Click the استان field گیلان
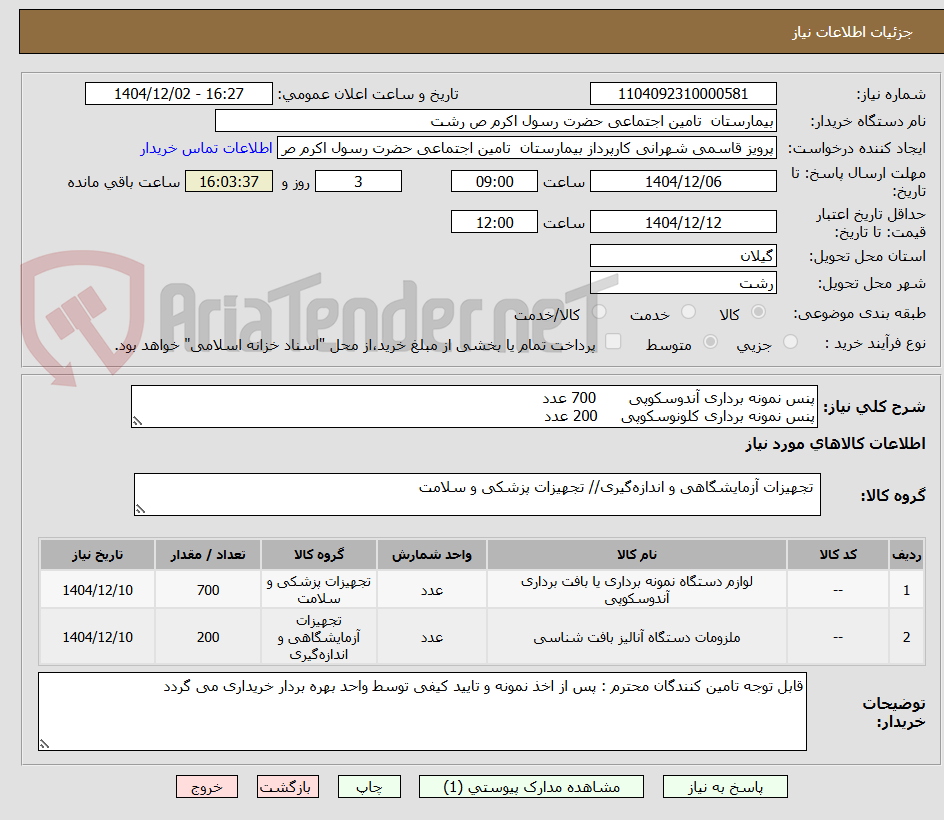This screenshot has width=944, height=820. pyautogui.click(x=683, y=256)
